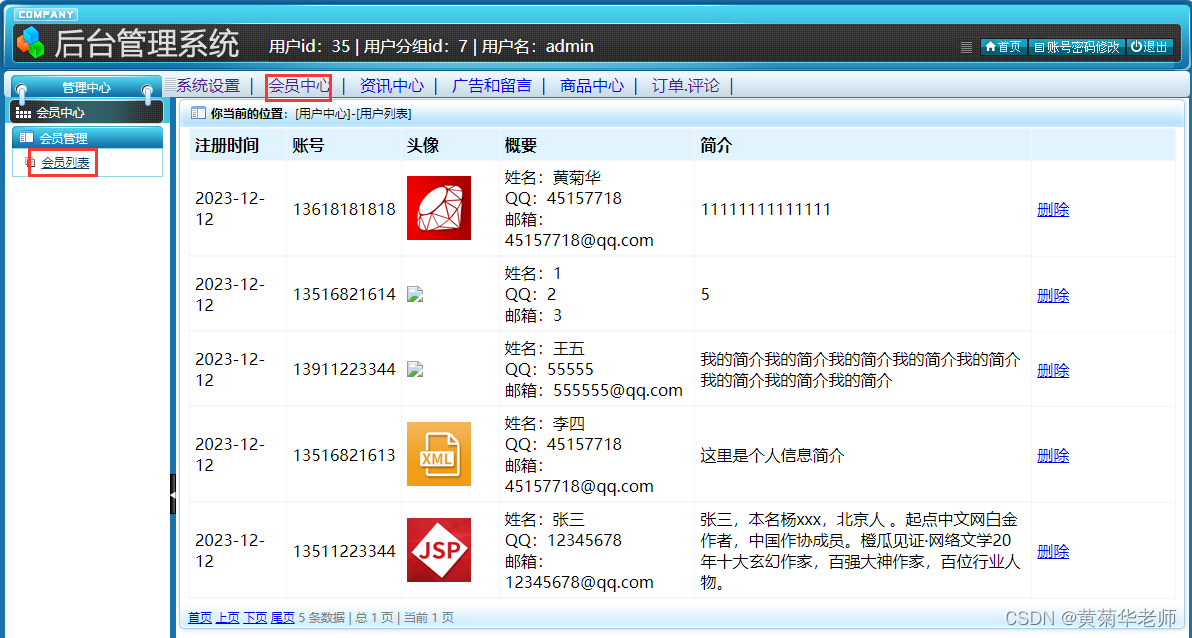Open 账号密码修改 button
1192x638 pixels.
(1076, 46)
